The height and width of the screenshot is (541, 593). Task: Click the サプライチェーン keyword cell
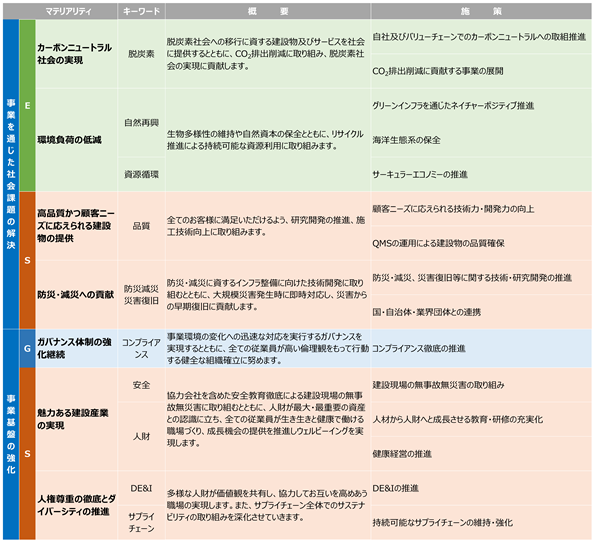coord(141,522)
